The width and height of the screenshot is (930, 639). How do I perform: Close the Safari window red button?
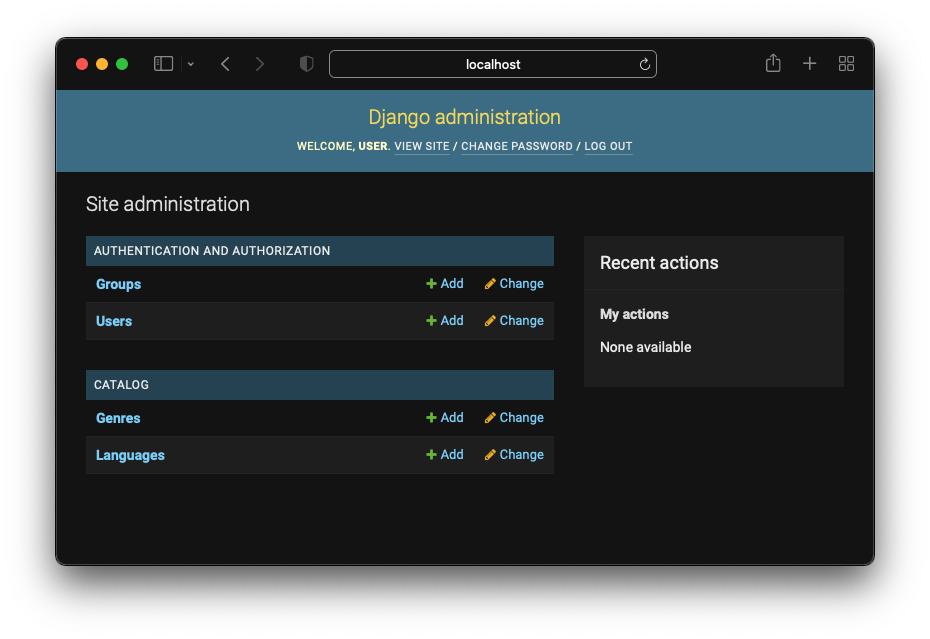point(82,64)
